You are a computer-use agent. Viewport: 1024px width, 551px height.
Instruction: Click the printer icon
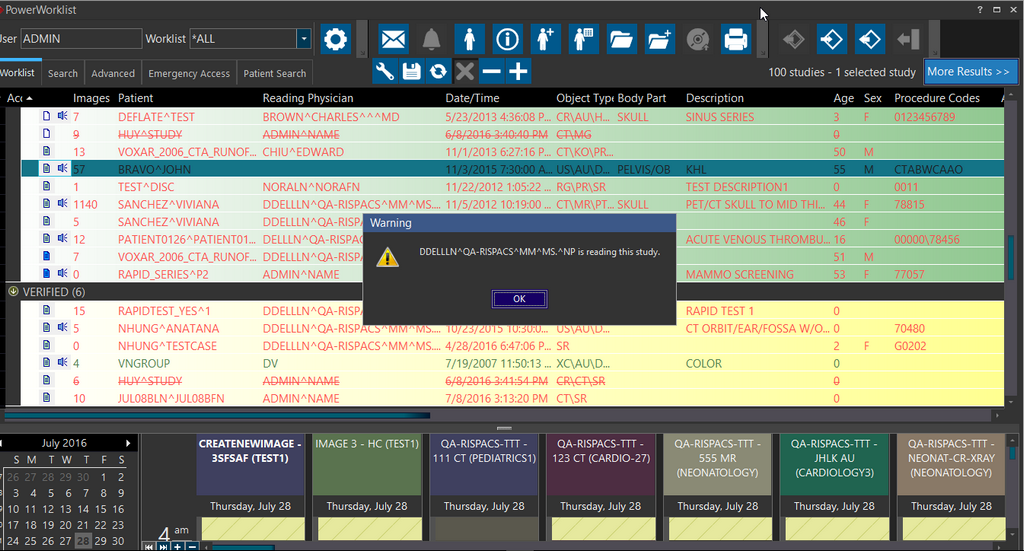pos(735,39)
